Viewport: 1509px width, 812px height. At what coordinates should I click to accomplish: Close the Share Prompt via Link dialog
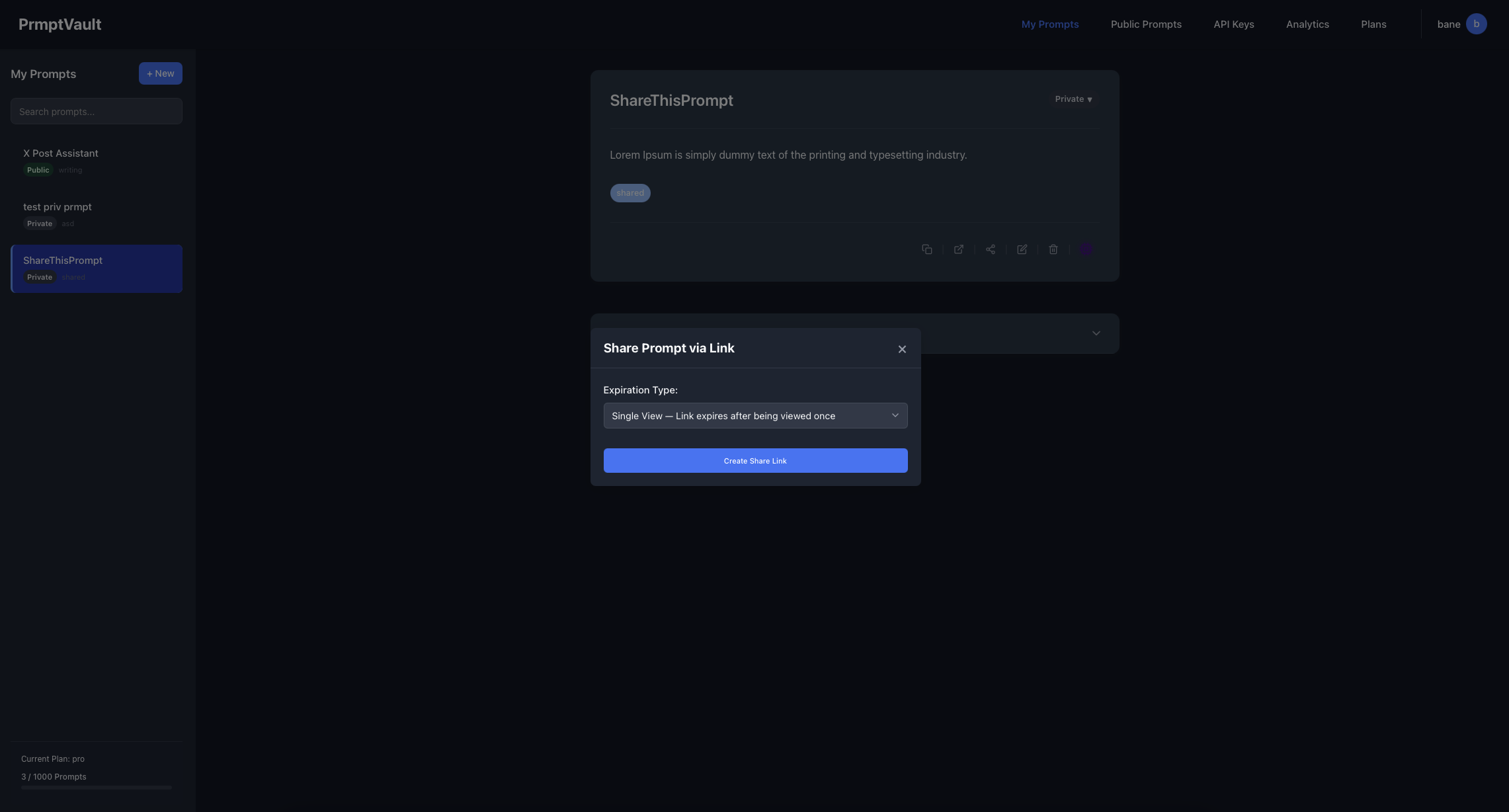[x=902, y=349]
